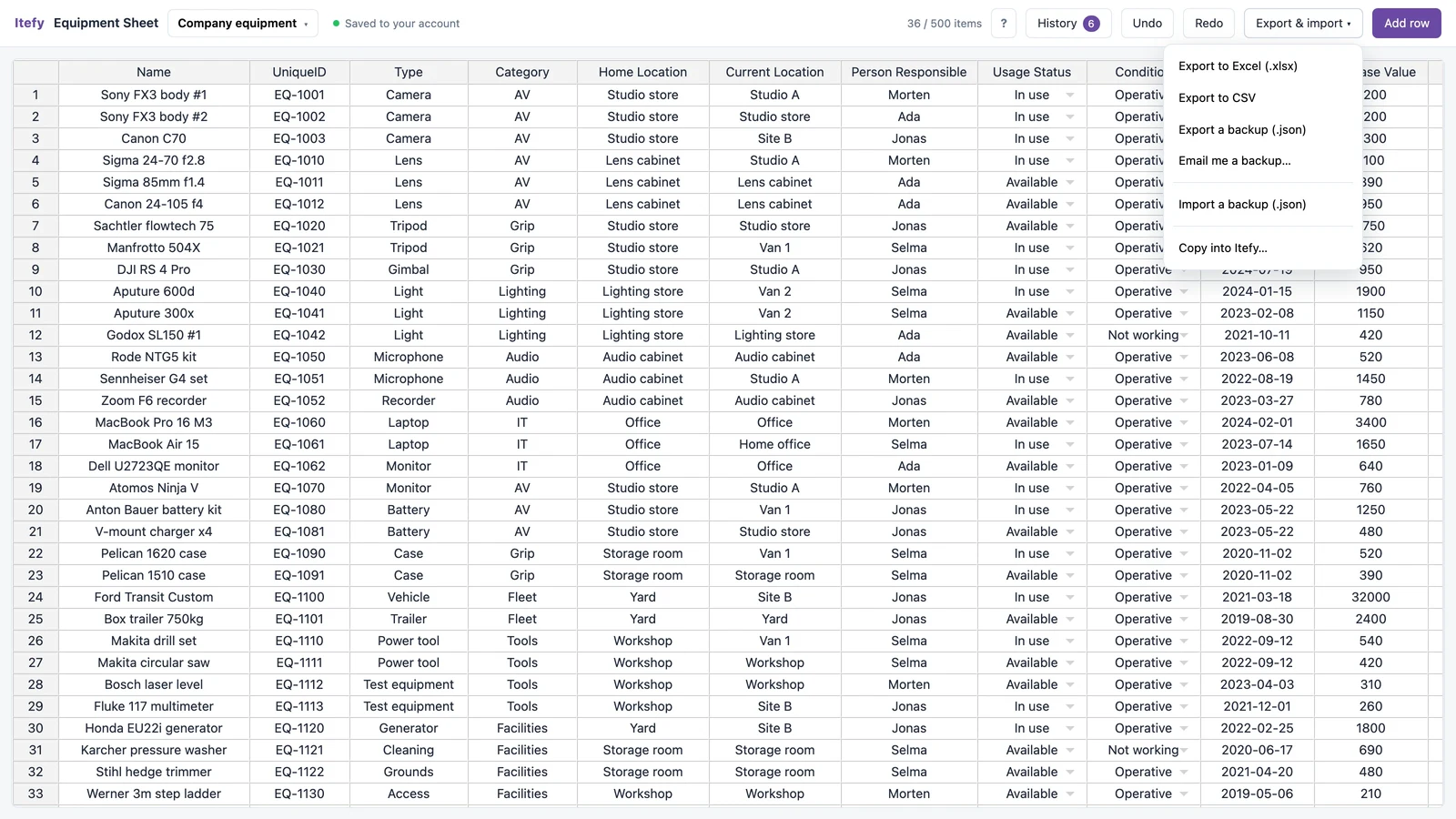
Task: Click the cell 'Fluke 117 multimeter'
Action: coord(154,706)
